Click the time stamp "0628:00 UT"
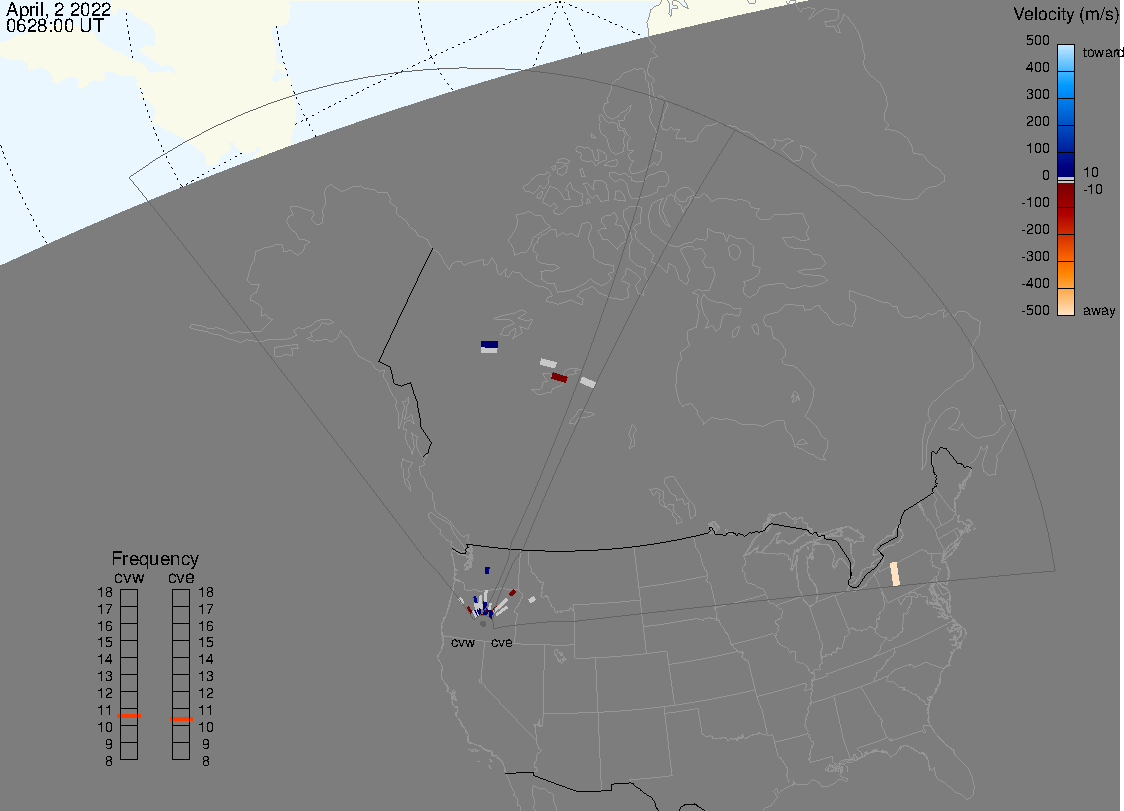The height and width of the screenshot is (811, 1124). 54,26
